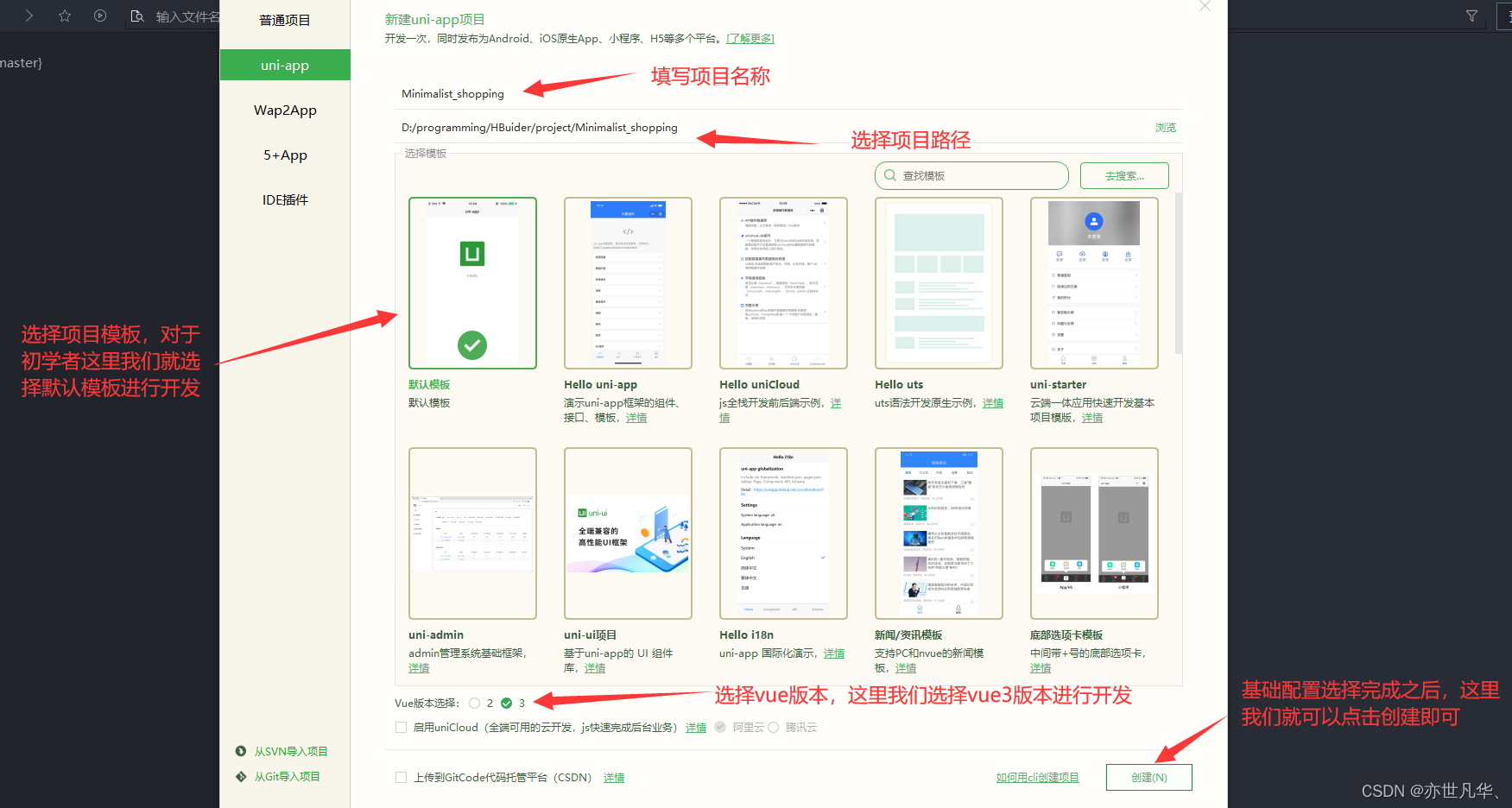Open 详情 link for uni-admin
This screenshot has height=808, width=1512.
[x=419, y=668]
